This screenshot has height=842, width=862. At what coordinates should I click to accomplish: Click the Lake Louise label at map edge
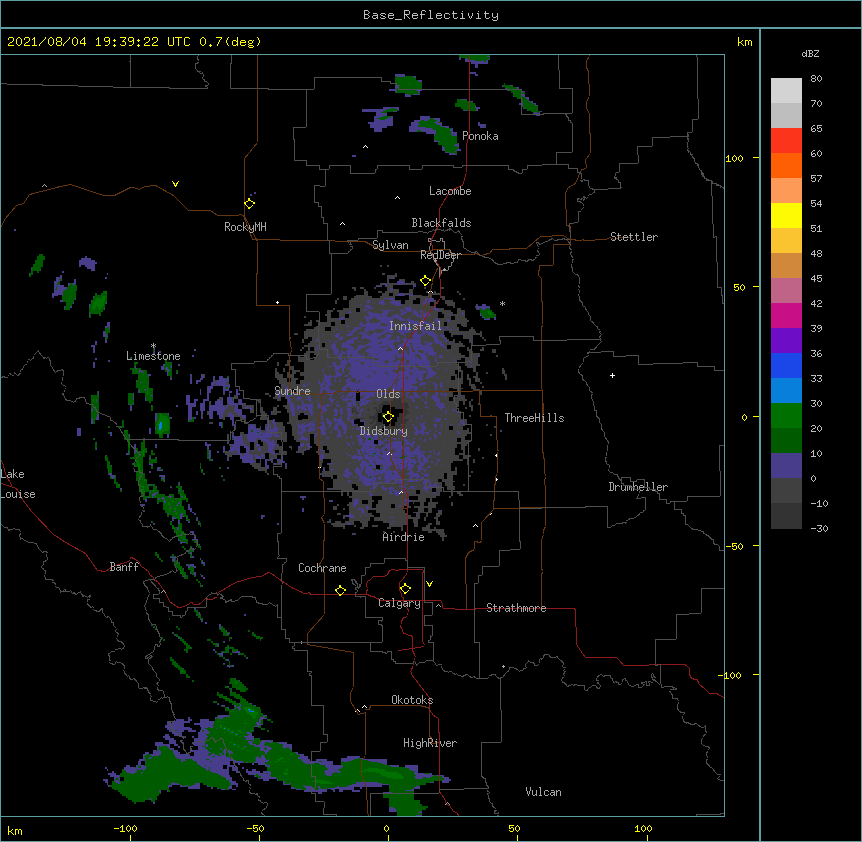tap(18, 484)
